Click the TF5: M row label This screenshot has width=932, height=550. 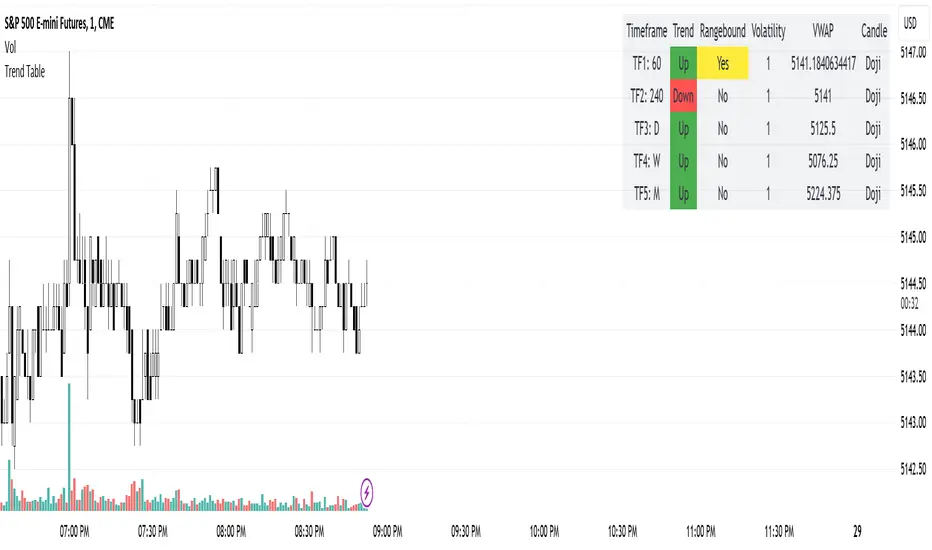646,194
